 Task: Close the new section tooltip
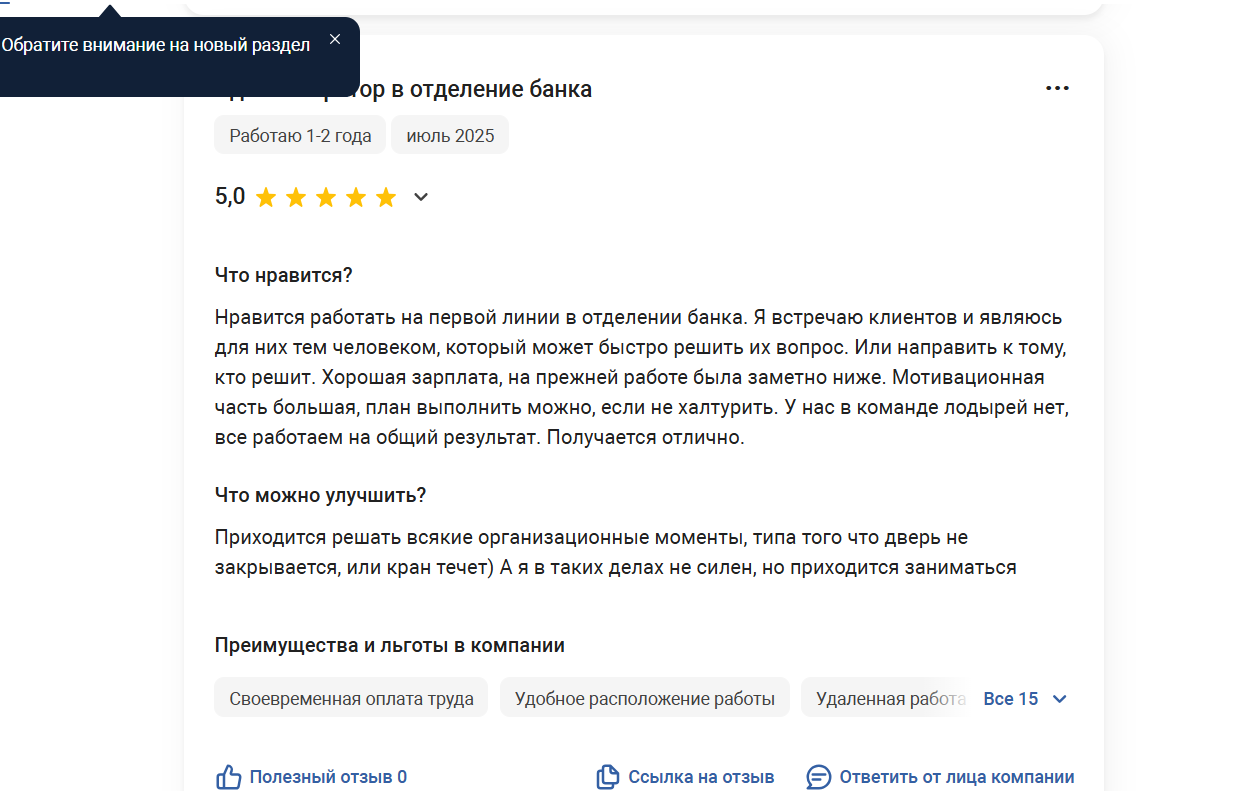click(335, 39)
